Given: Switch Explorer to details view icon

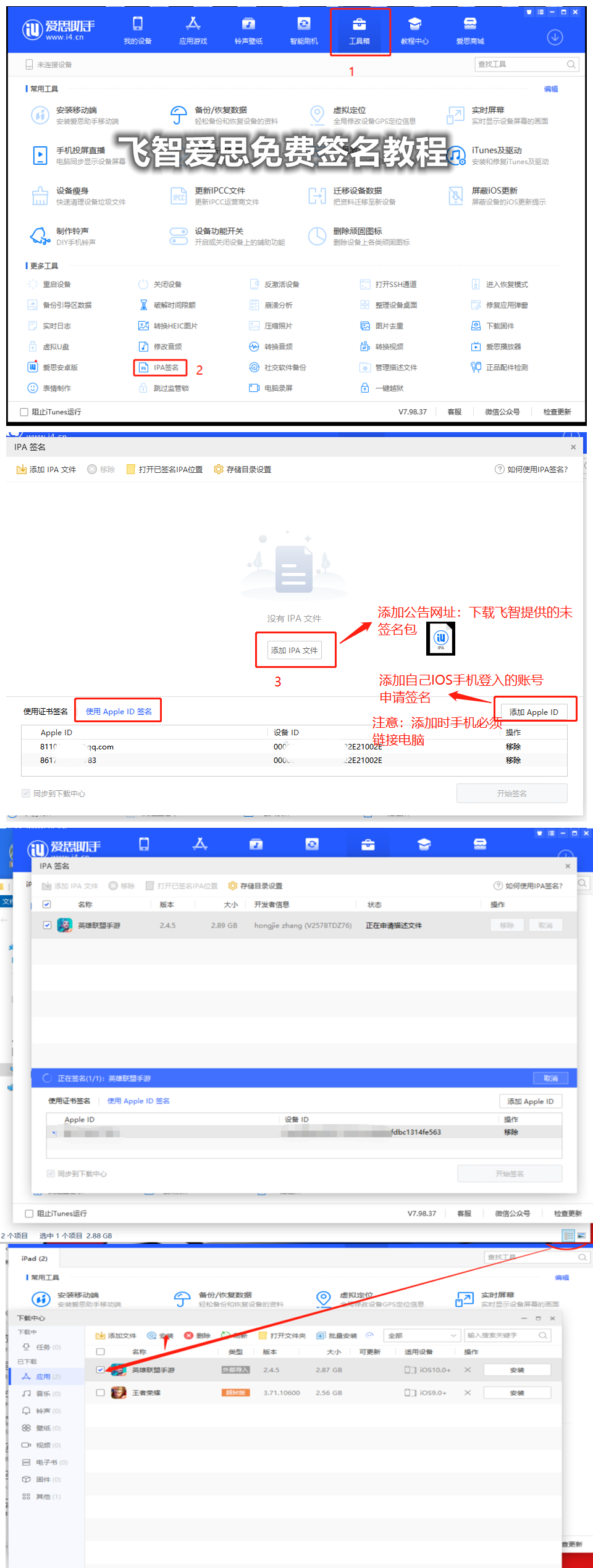Looking at the screenshot, I should [569, 1235].
